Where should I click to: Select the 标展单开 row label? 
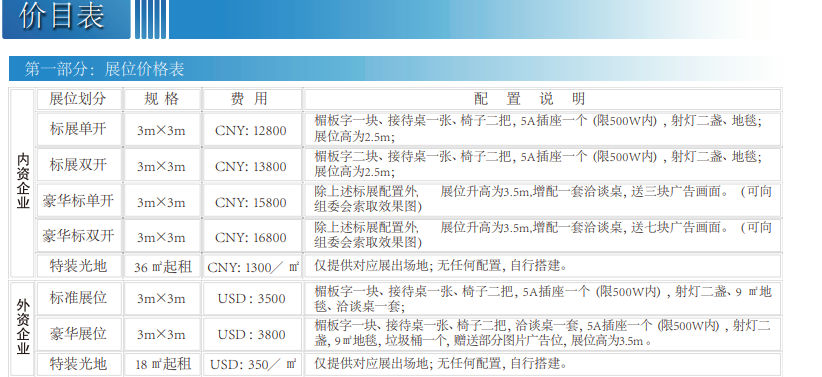pos(79,129)
